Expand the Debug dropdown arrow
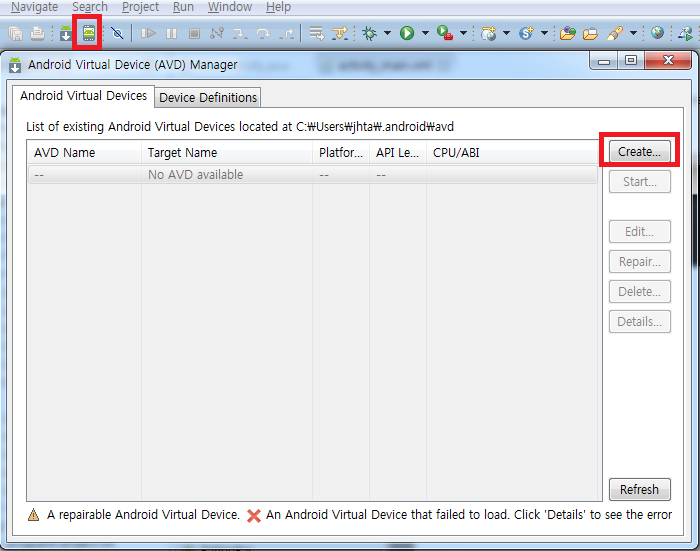This screenshot has width=700, height=551. pos(388,33)
